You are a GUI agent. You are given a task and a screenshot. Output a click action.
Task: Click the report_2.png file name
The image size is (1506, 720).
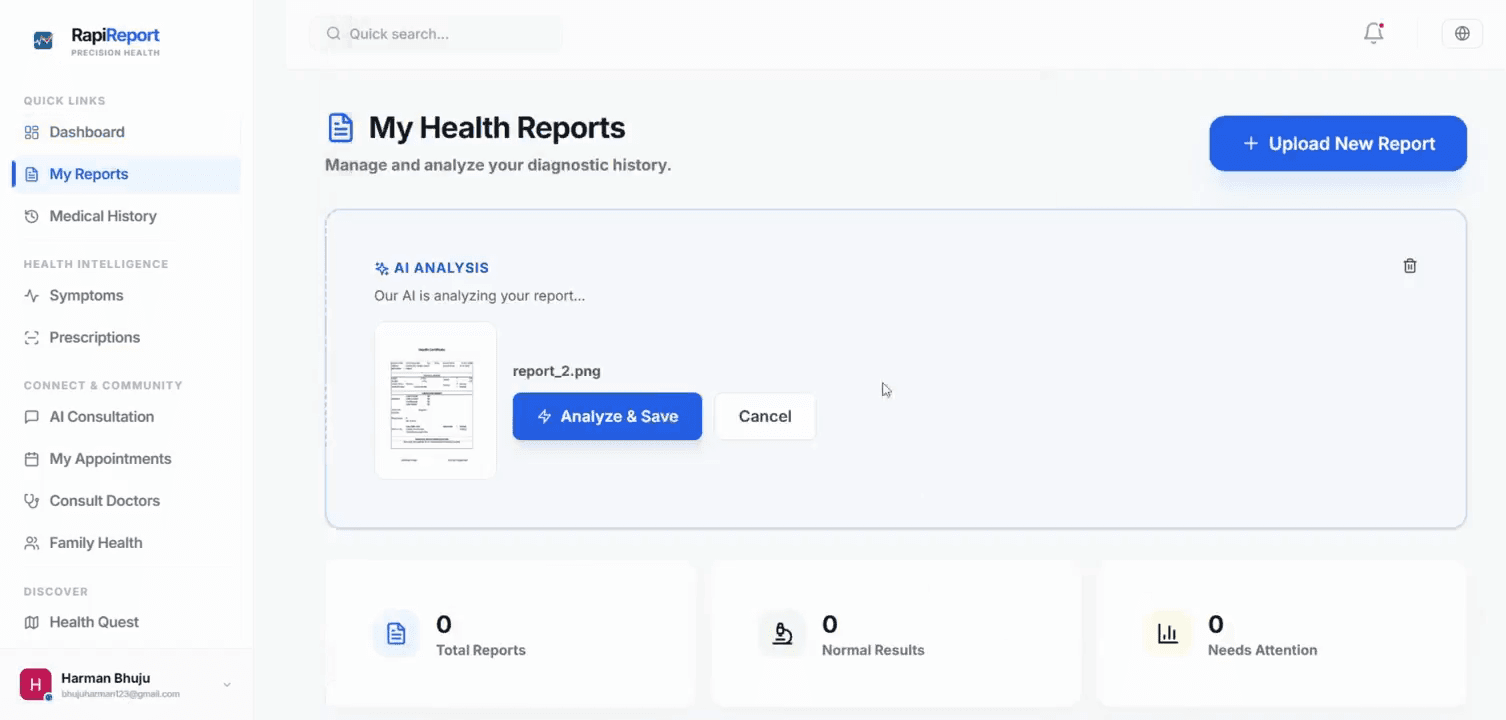click(x=557, y=371)
